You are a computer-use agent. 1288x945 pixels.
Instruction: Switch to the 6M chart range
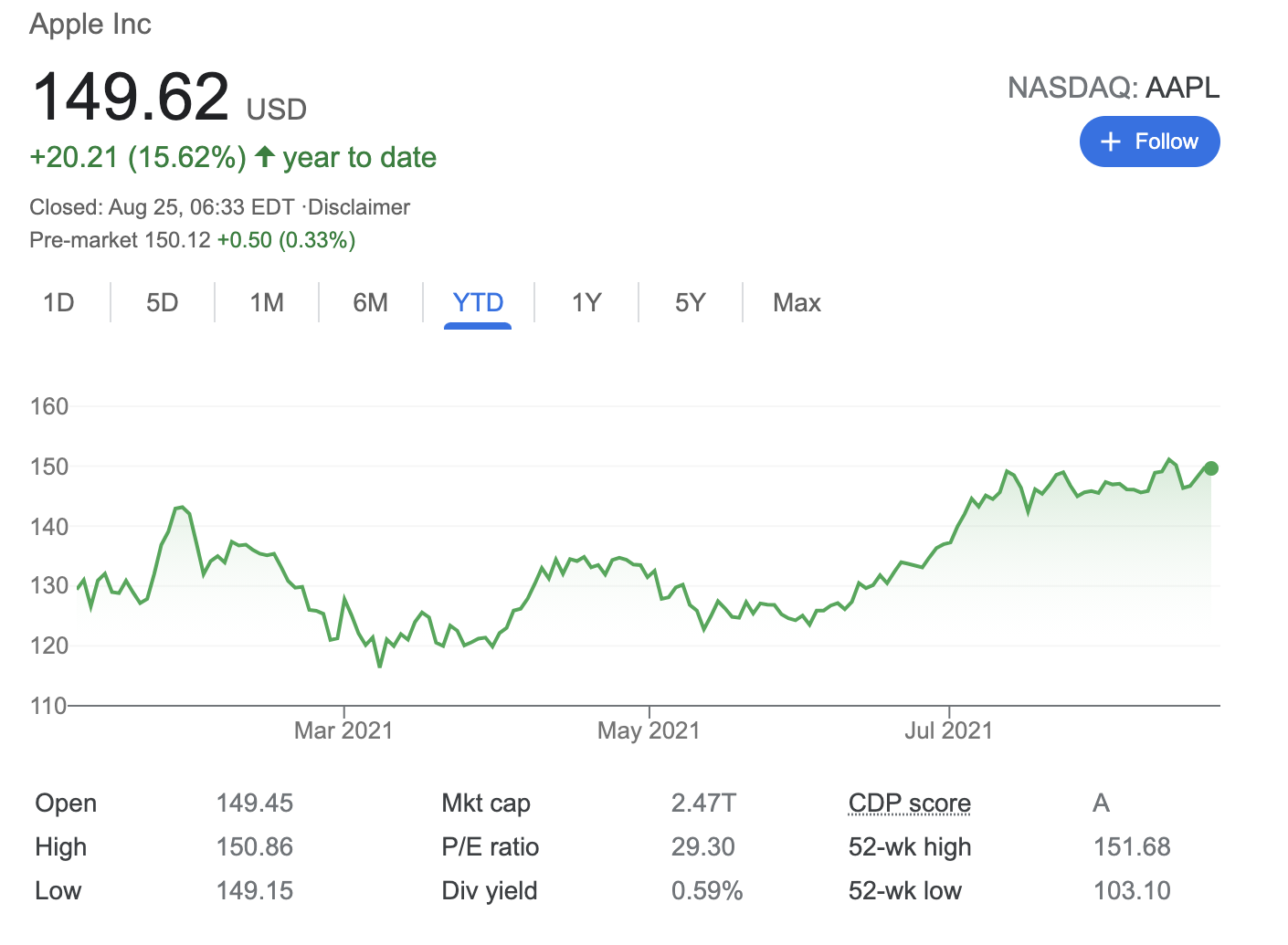click(371, 302)
